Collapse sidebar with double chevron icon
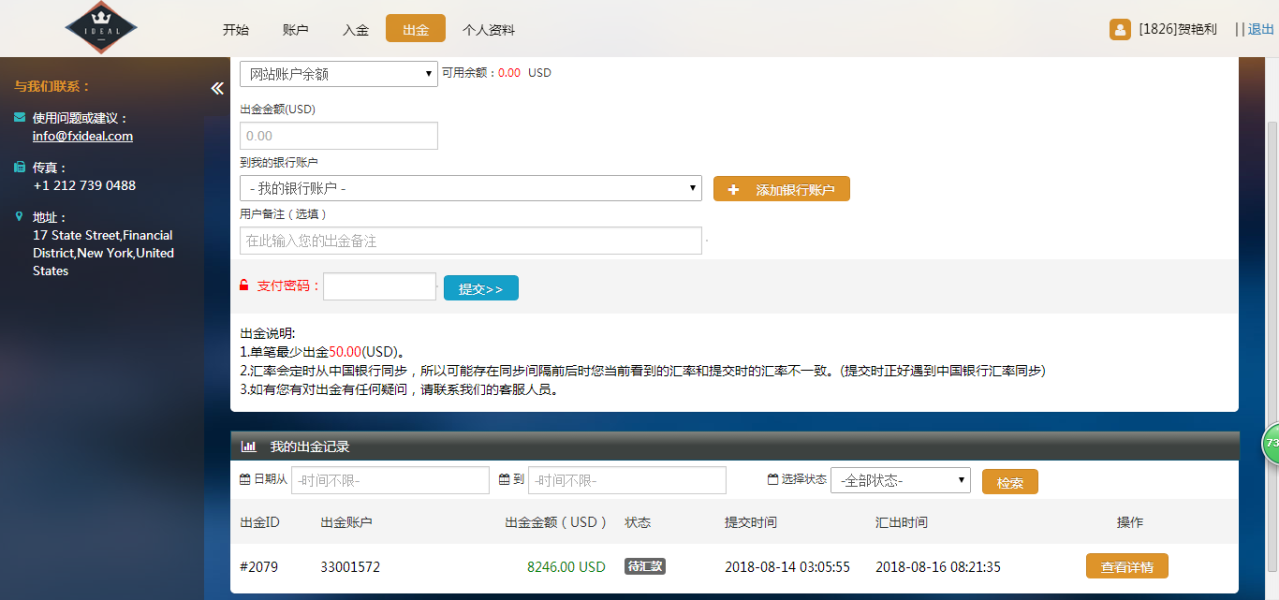This screenshot has width=1279, height=600. (x=217, y=88)
